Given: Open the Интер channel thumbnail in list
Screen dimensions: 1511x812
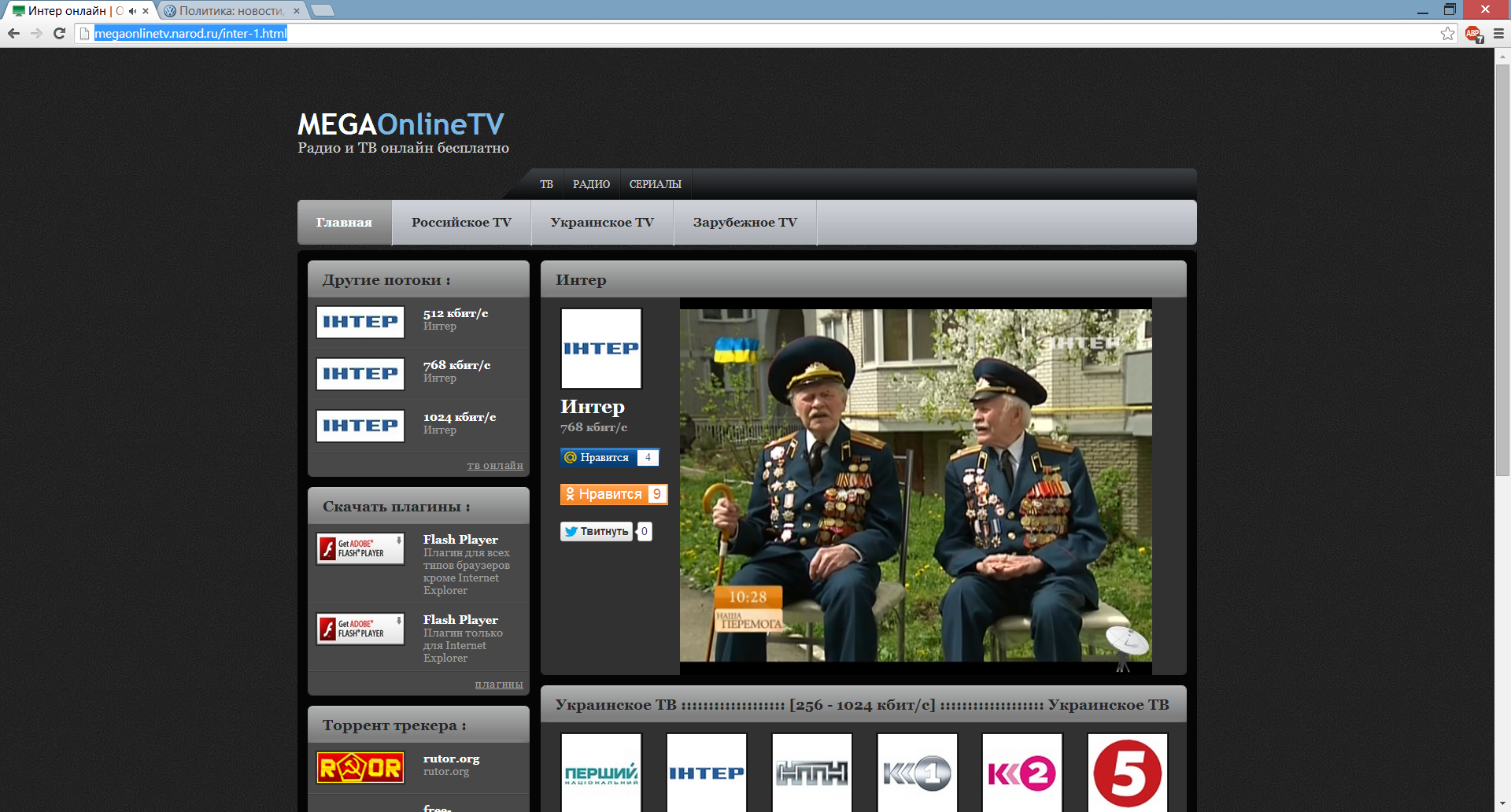Looking at the screenshot, I should pyautogui.click(x=707, y=773).
